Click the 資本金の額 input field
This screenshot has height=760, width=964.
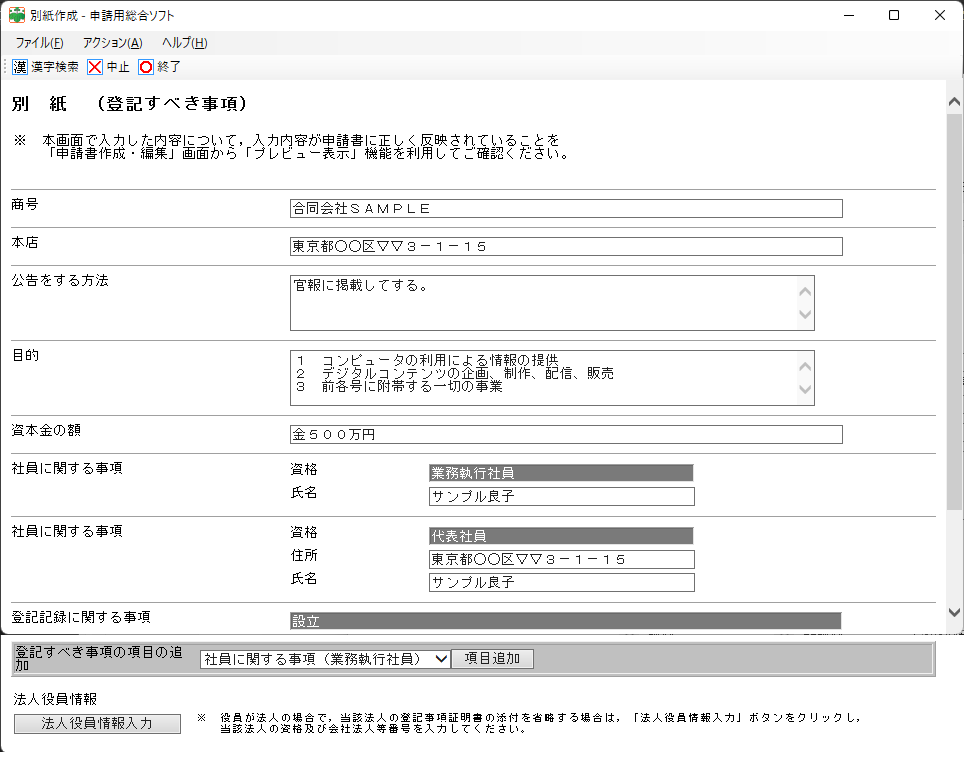[x=565, y=435]
